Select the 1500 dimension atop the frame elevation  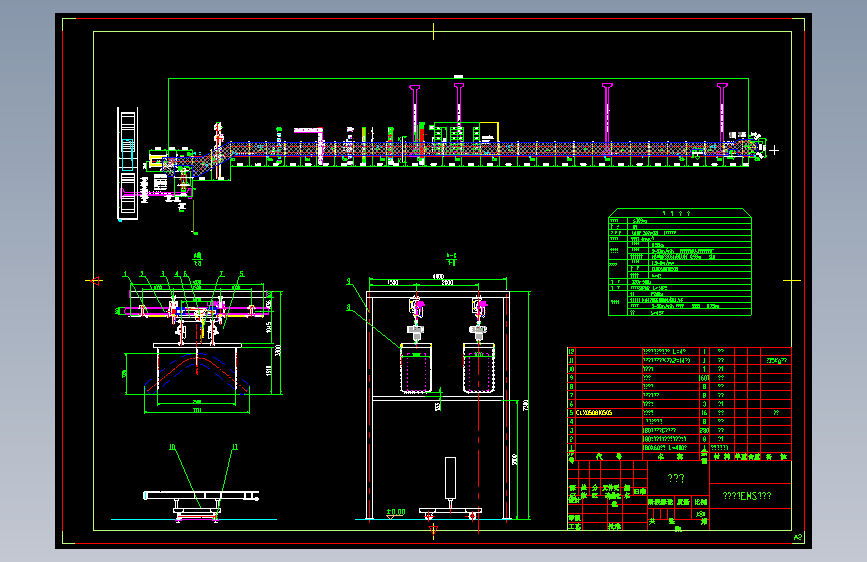tap(391, 283)
